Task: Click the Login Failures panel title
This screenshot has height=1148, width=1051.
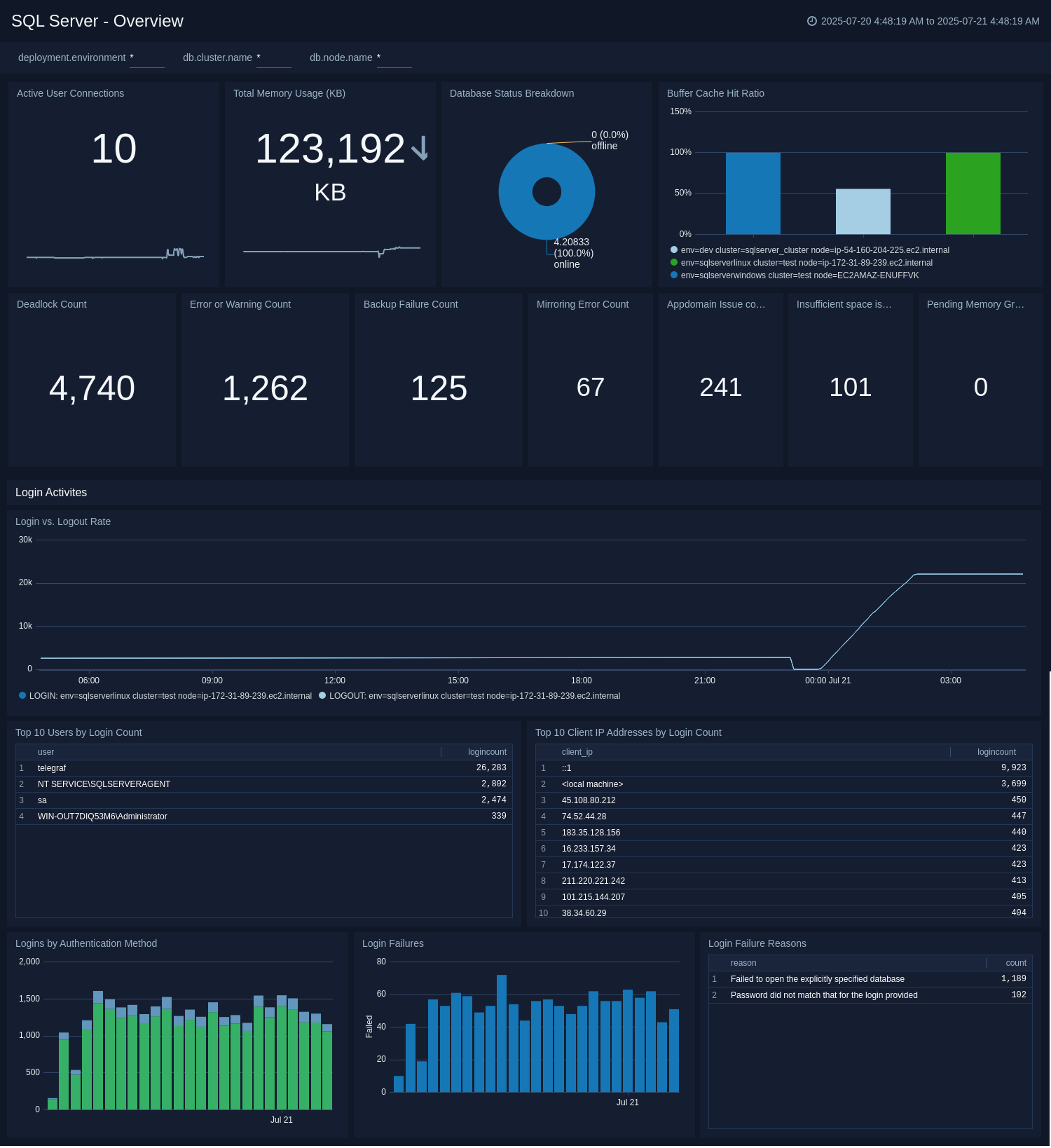Action: point(393,943)
